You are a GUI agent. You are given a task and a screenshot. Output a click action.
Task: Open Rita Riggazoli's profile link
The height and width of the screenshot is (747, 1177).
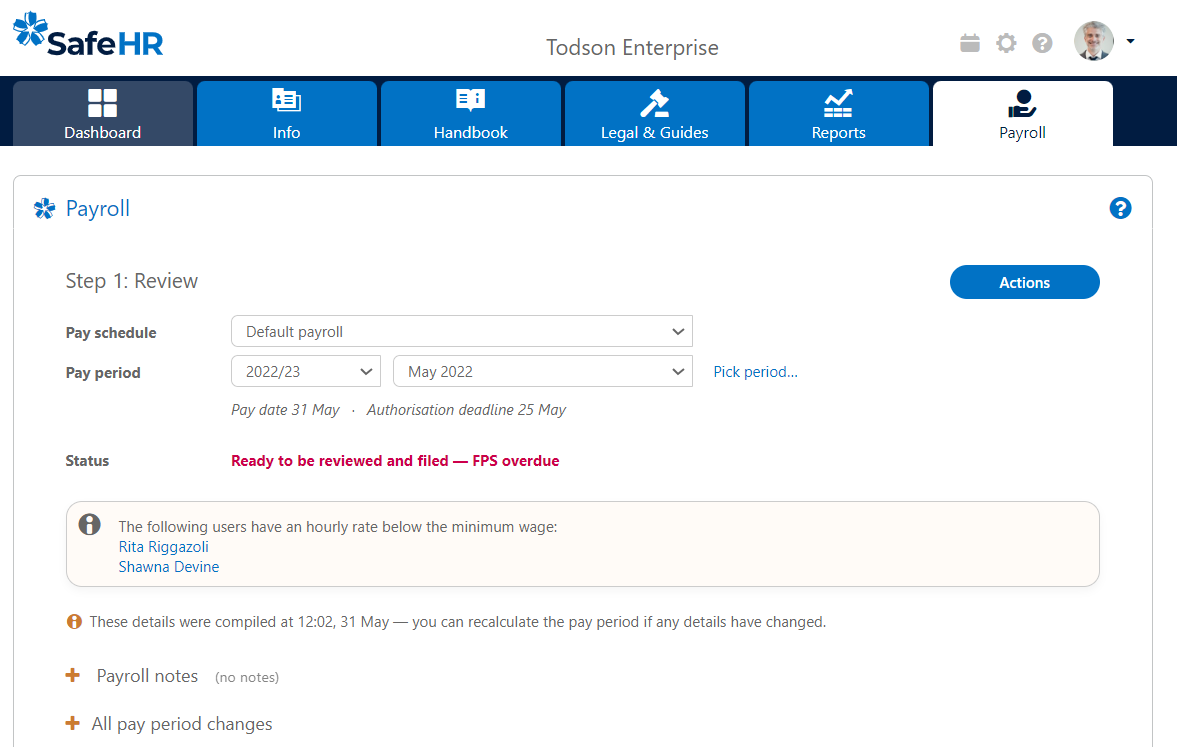(x=163, y=546)
